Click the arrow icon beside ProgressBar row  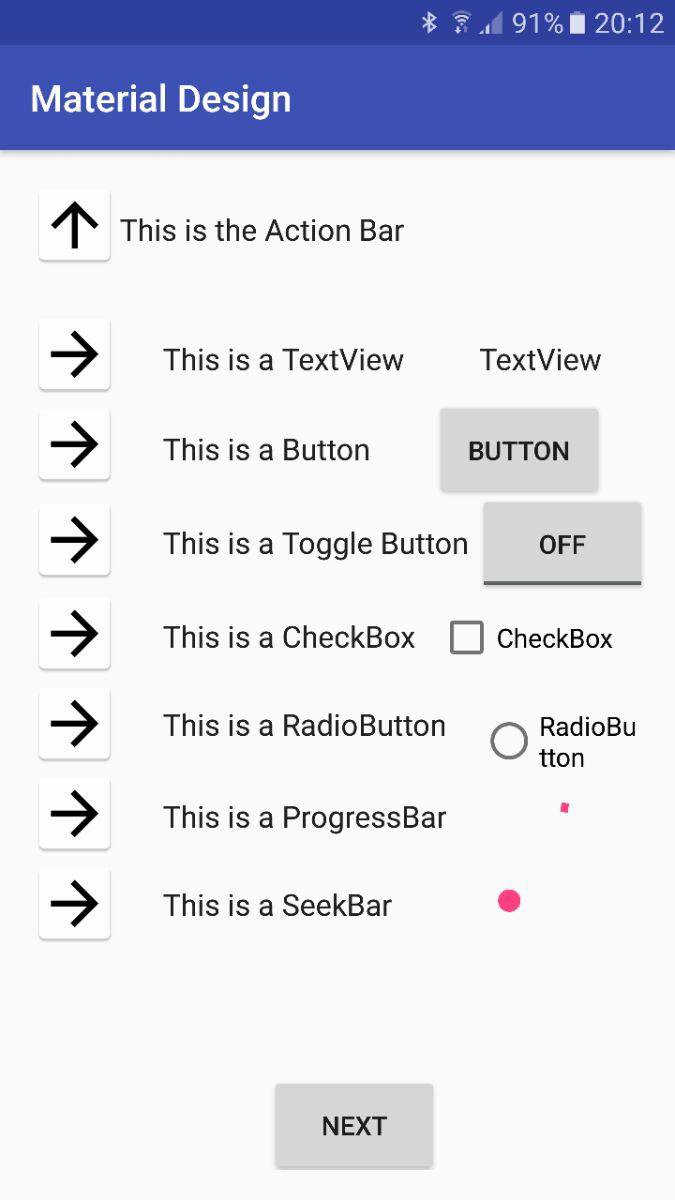tap(73, 814)
